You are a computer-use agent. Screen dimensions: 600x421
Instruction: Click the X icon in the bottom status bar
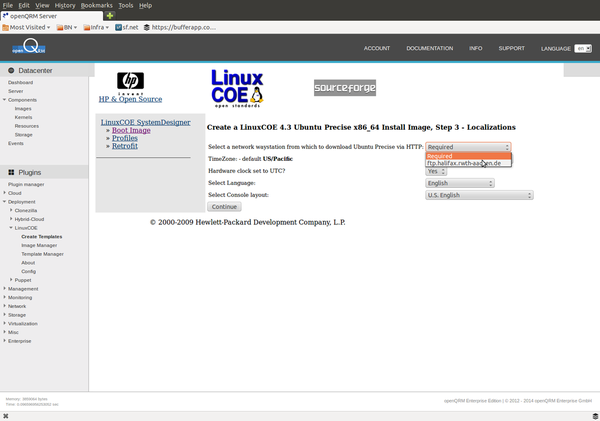tap(6, 416)
